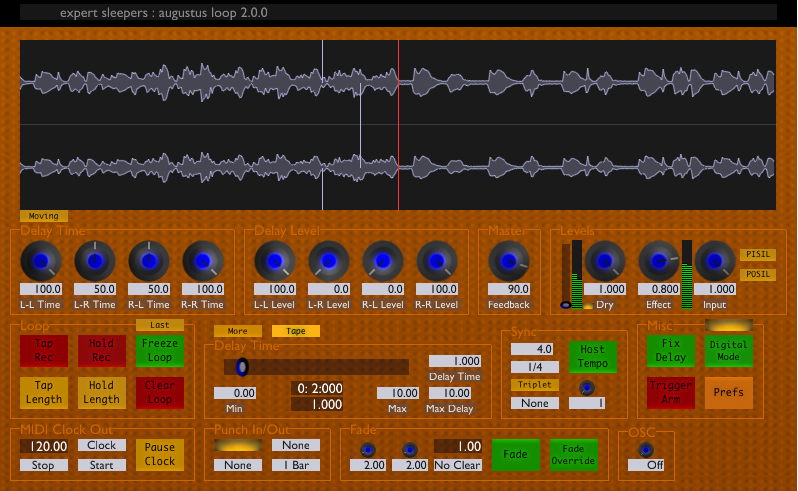This screenshot has height=491, width=798.
Task: Click the first Fade knob above 2.00
Action: coord(368,450)
